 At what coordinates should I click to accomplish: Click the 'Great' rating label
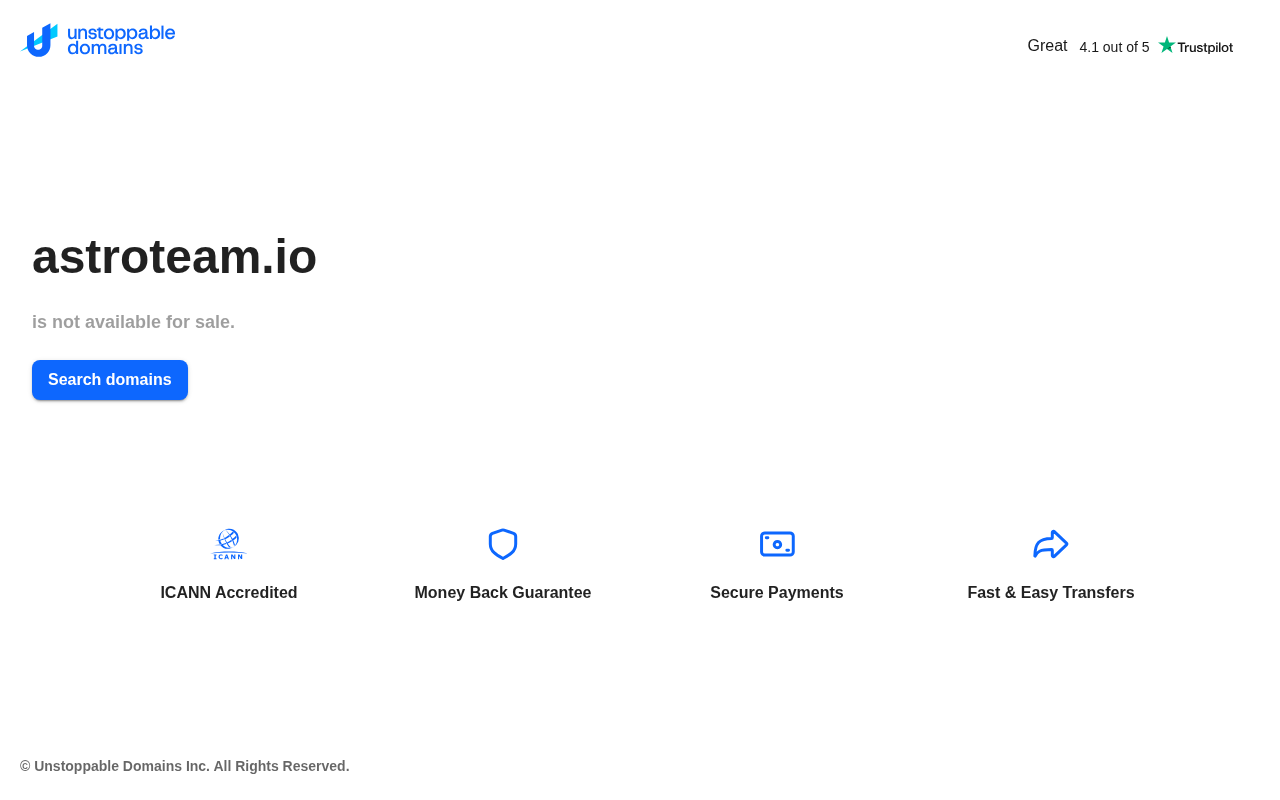(1047, 46)
